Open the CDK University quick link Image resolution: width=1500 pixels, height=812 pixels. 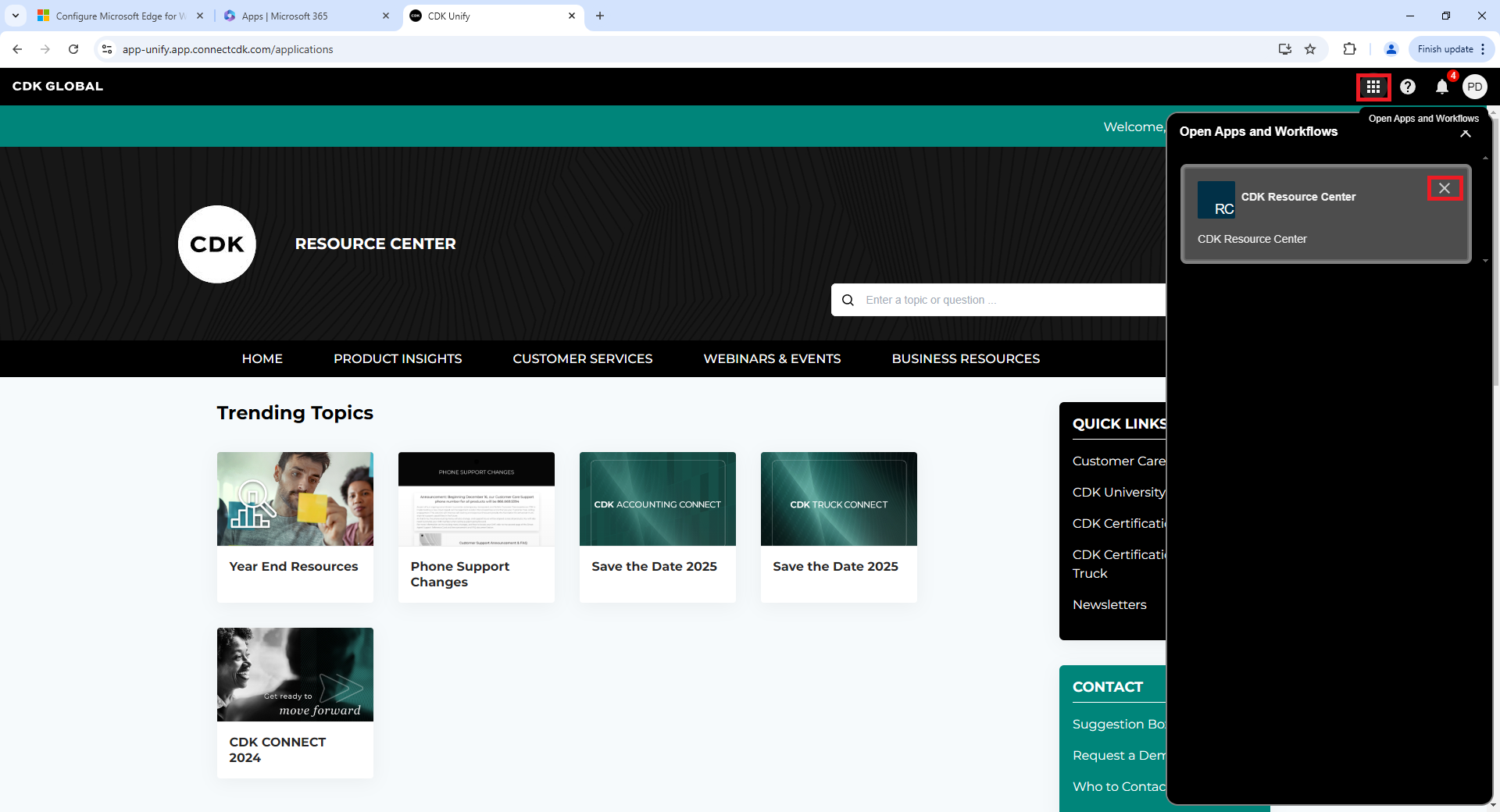(1119, 493)
